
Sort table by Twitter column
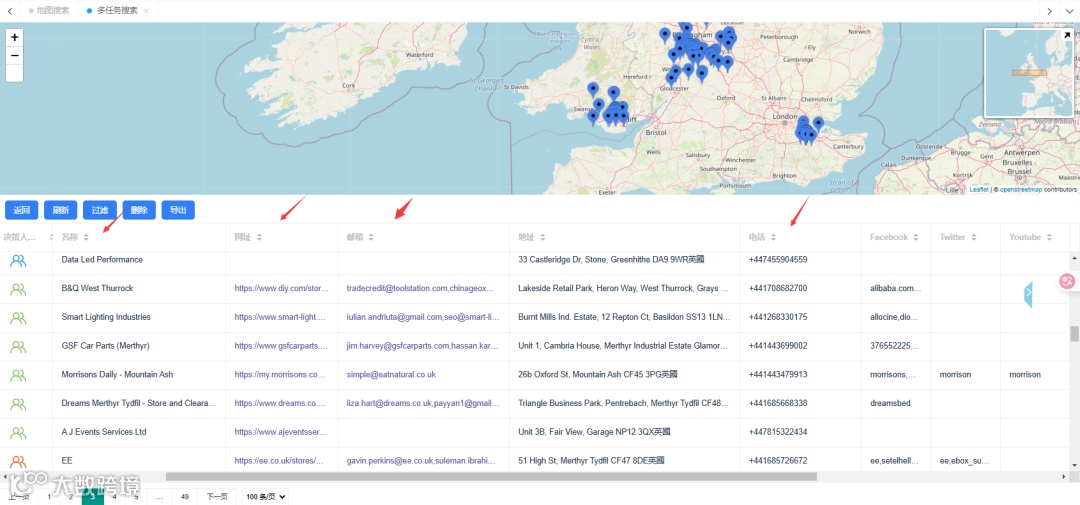pos(973,237)
